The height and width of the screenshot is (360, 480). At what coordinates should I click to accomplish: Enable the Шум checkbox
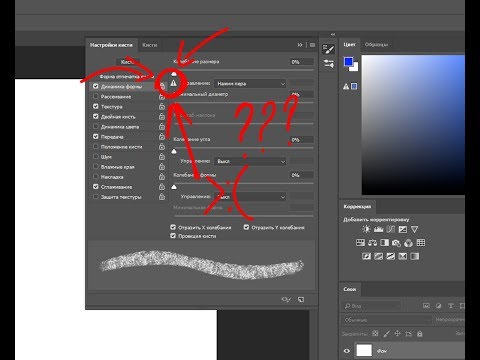96,156
